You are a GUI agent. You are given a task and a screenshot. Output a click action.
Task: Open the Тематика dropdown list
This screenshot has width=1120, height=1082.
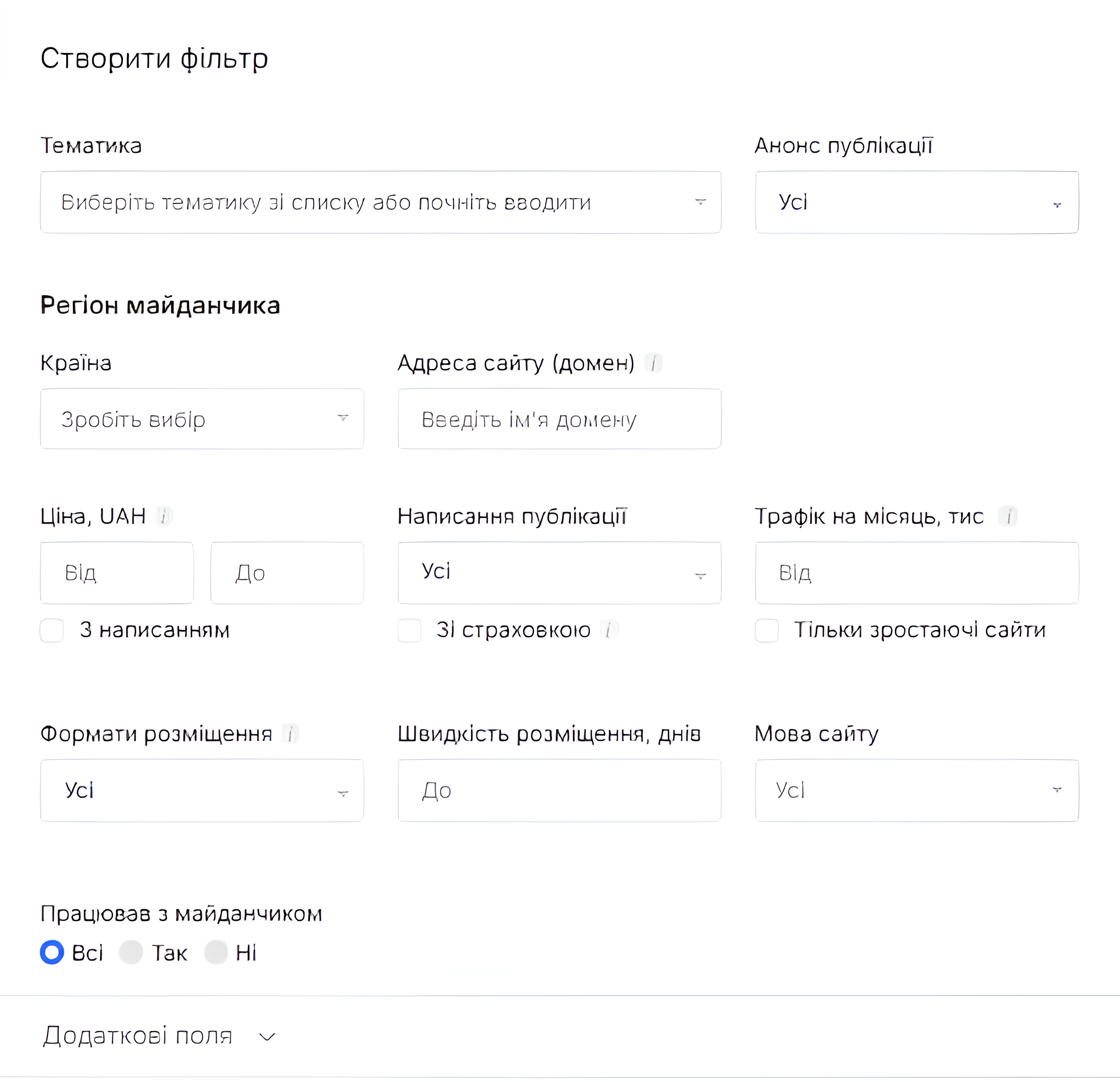(x=381, y=202)
